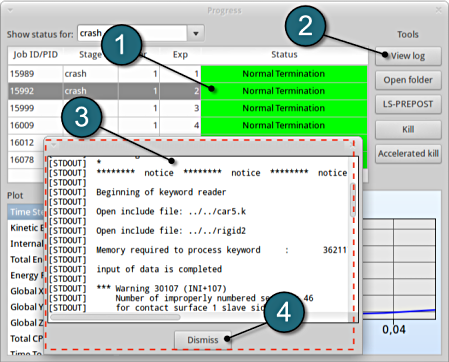Click the 'Open include file: ../../rigid2' log line

[x=171, y=231]
